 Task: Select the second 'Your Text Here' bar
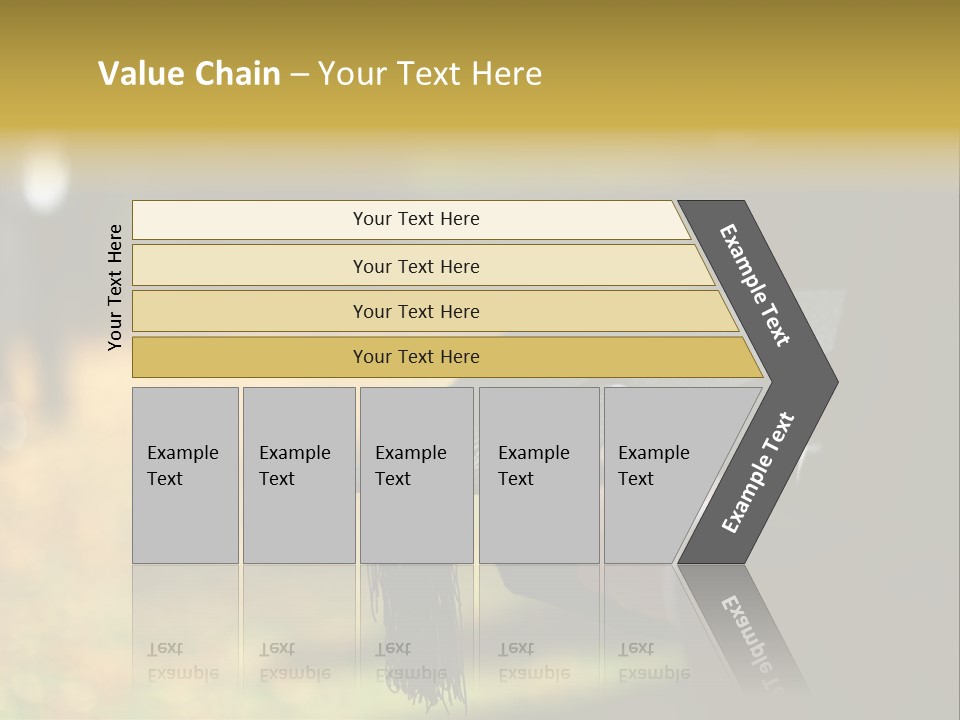(x=415, y=266)
